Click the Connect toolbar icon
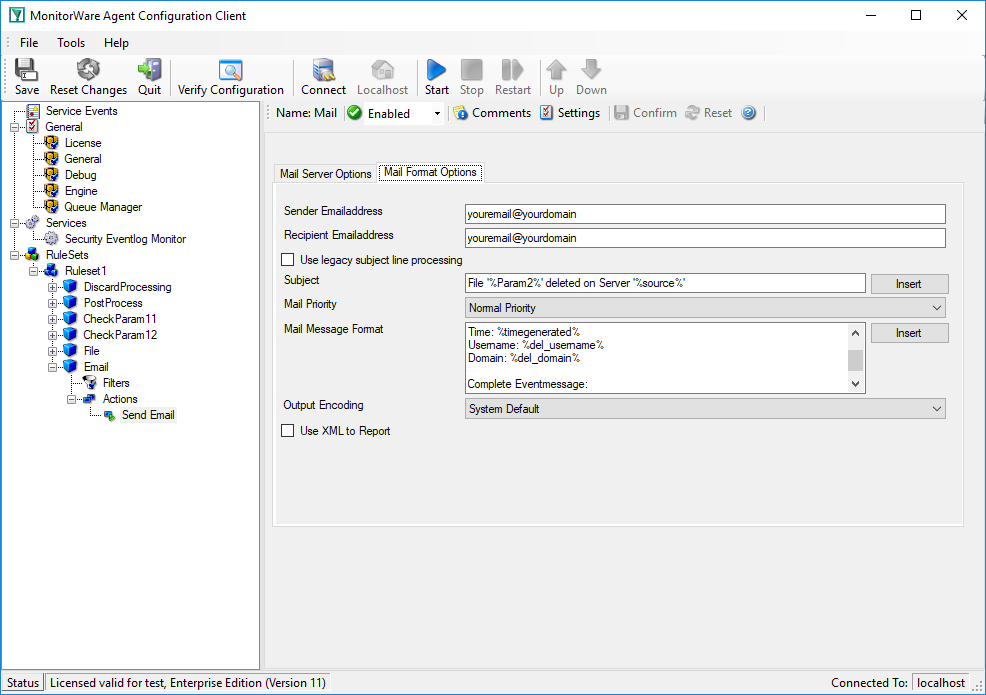The image size is (986, 695). [323, 70]
